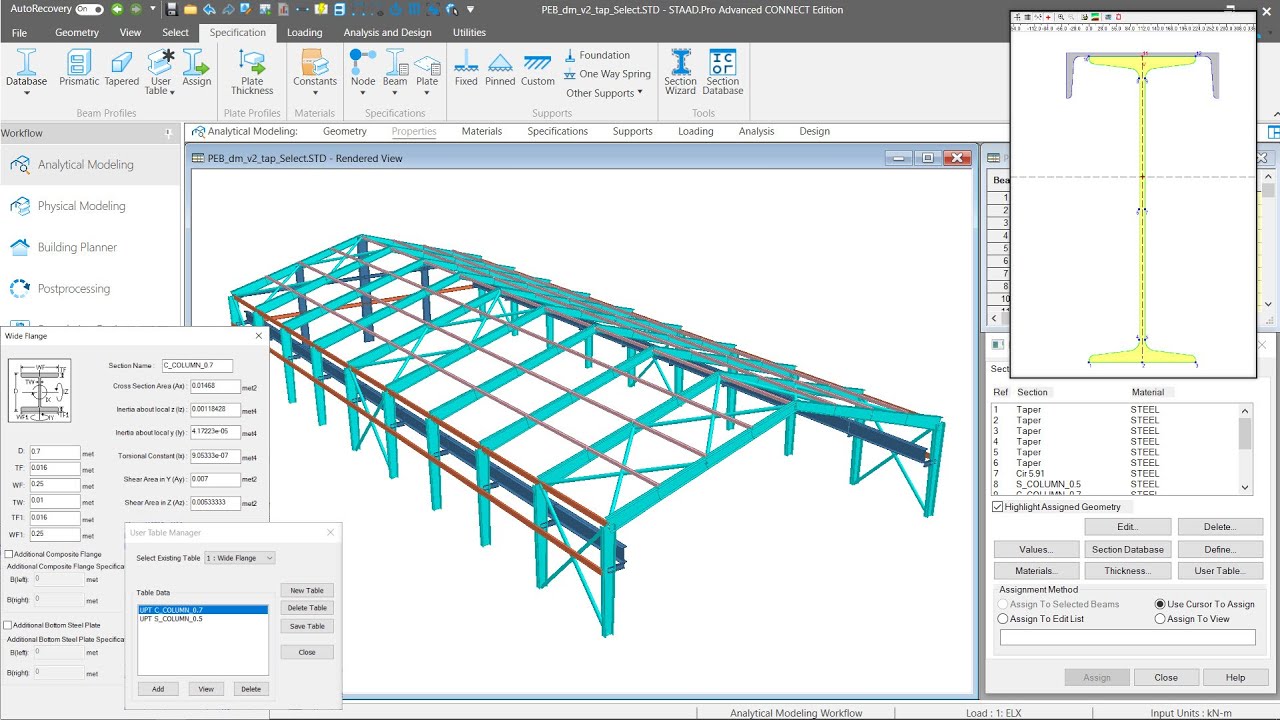The height and width of the screenshot is (720, 1280).
Task: Click the Fixed support icon
Action: click(466, 70)
